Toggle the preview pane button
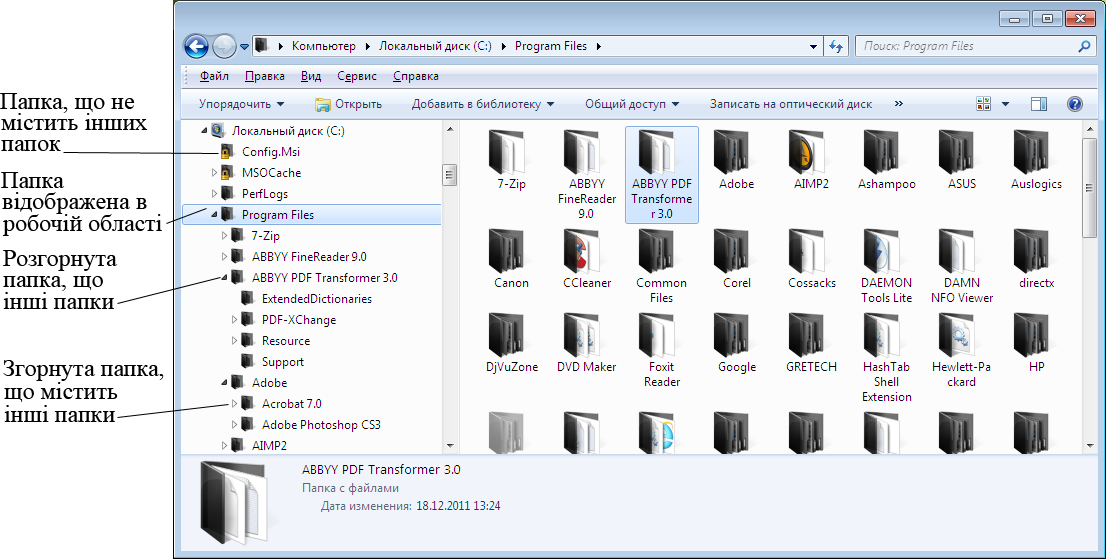Viewport: 1106px width, 559px height. [x=1038, y=104]
